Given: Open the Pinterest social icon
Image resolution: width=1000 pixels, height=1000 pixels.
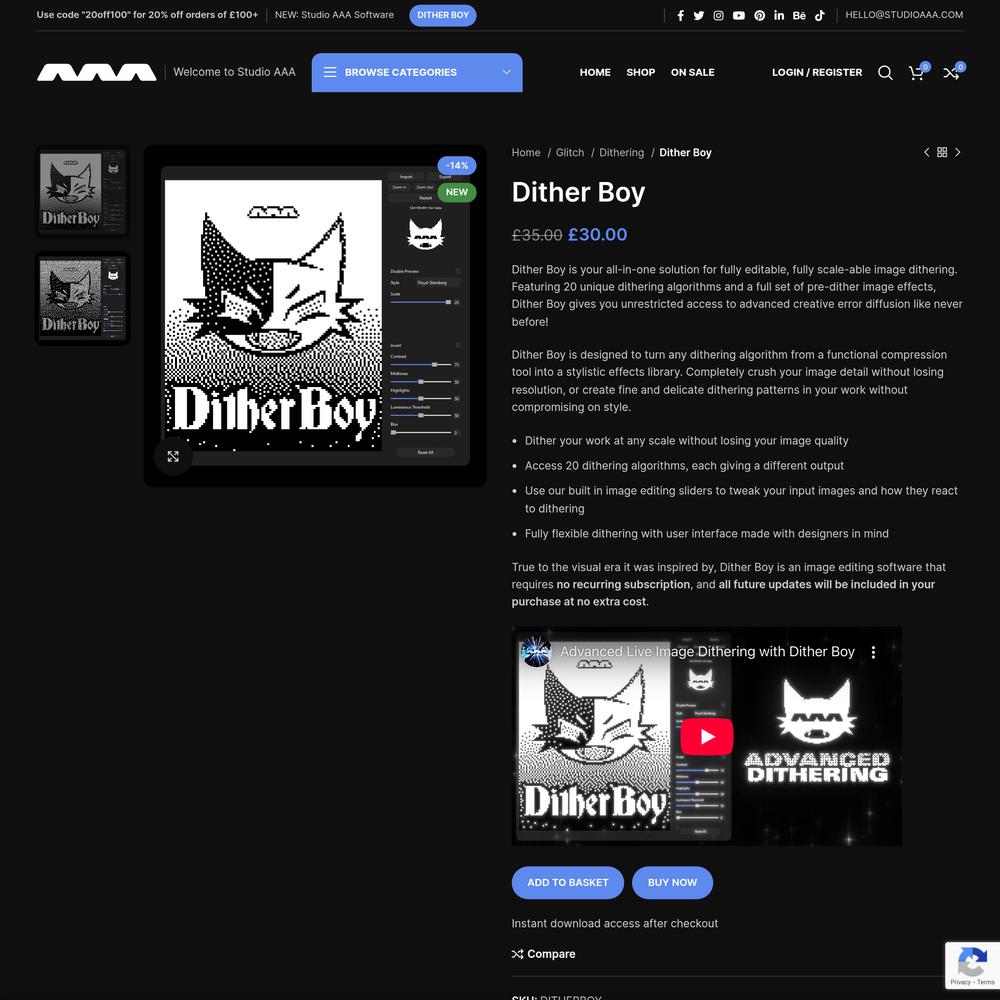Looking at the screenshot, I should pyautogui.click(x=760, y=15).
